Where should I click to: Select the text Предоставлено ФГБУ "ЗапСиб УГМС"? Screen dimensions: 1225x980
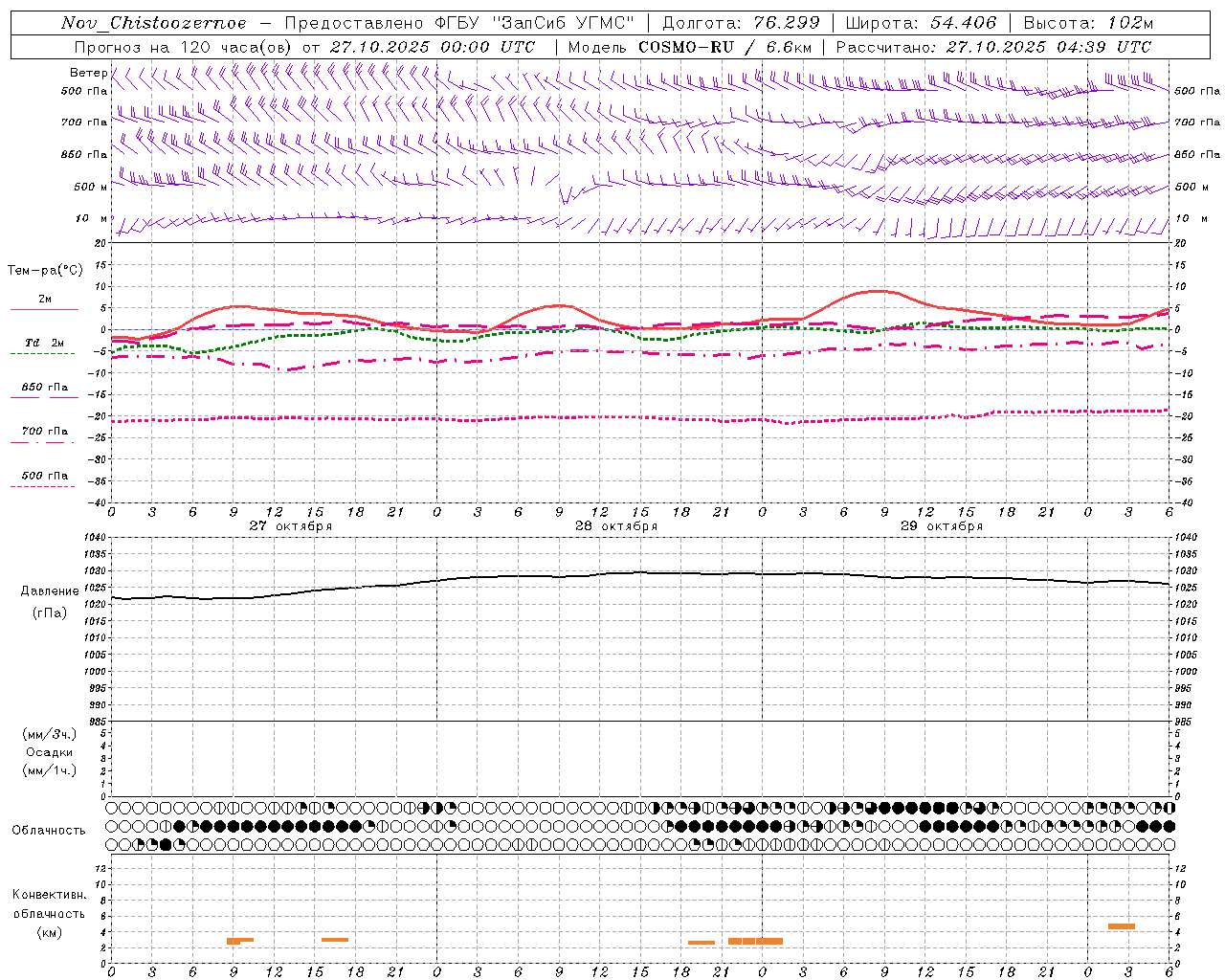(459, 23)
